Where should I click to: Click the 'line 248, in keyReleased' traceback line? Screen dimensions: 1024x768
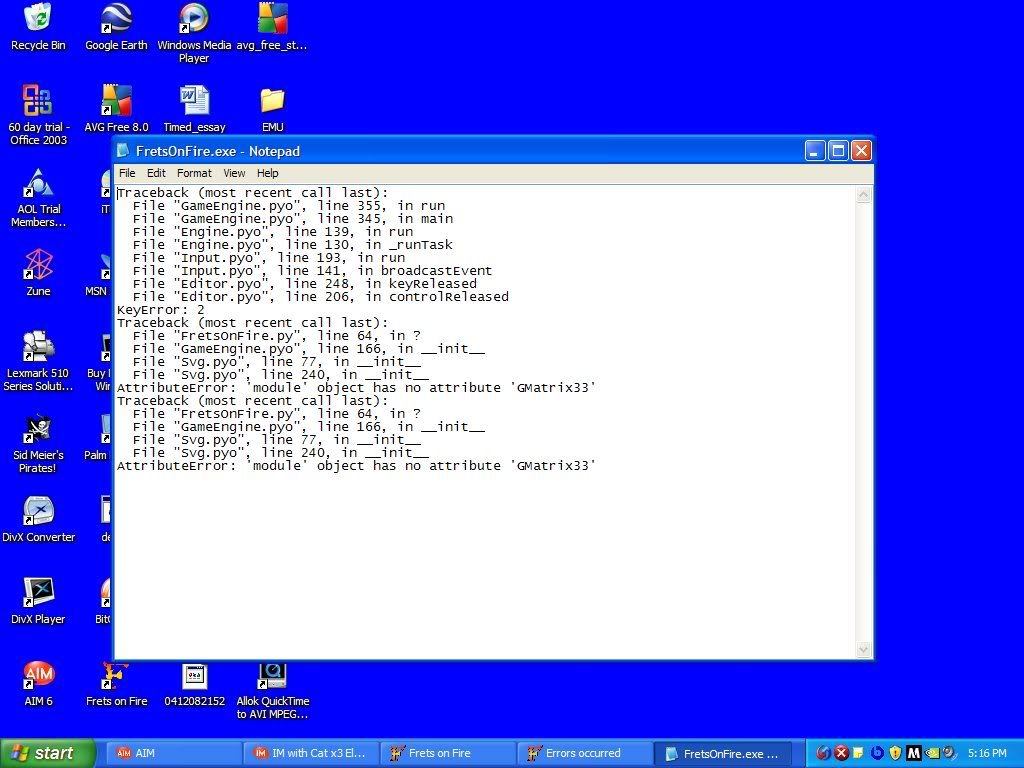click(x=304, y=283)
